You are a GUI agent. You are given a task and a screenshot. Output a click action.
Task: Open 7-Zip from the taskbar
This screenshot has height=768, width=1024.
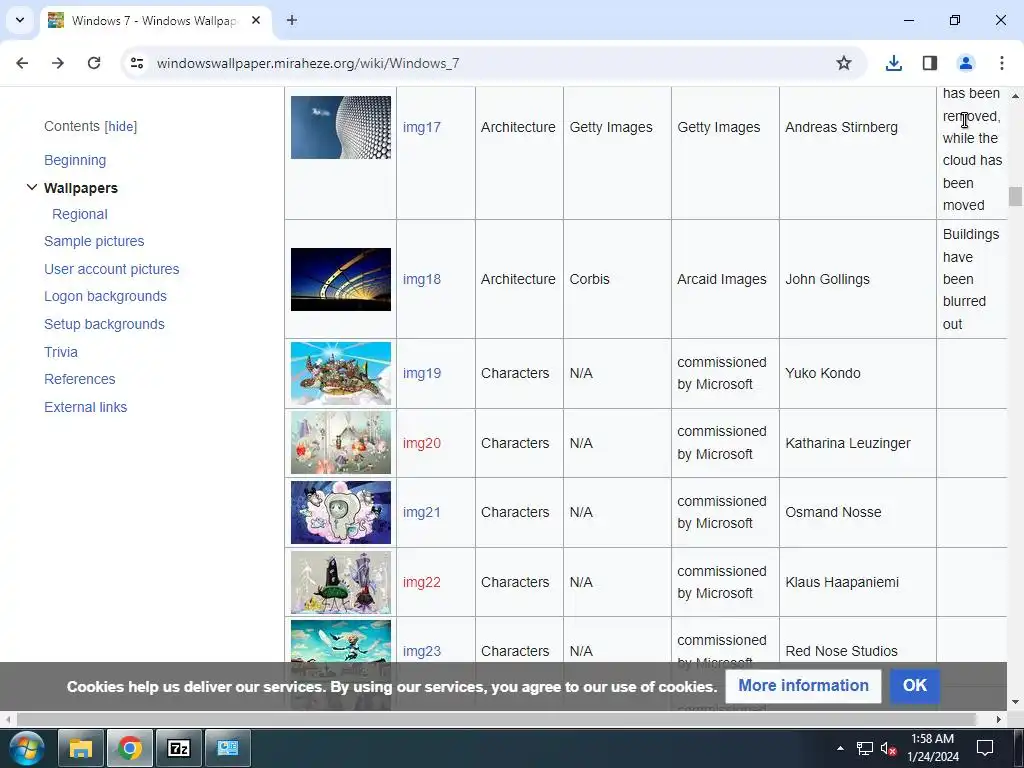tap(178, 748)
